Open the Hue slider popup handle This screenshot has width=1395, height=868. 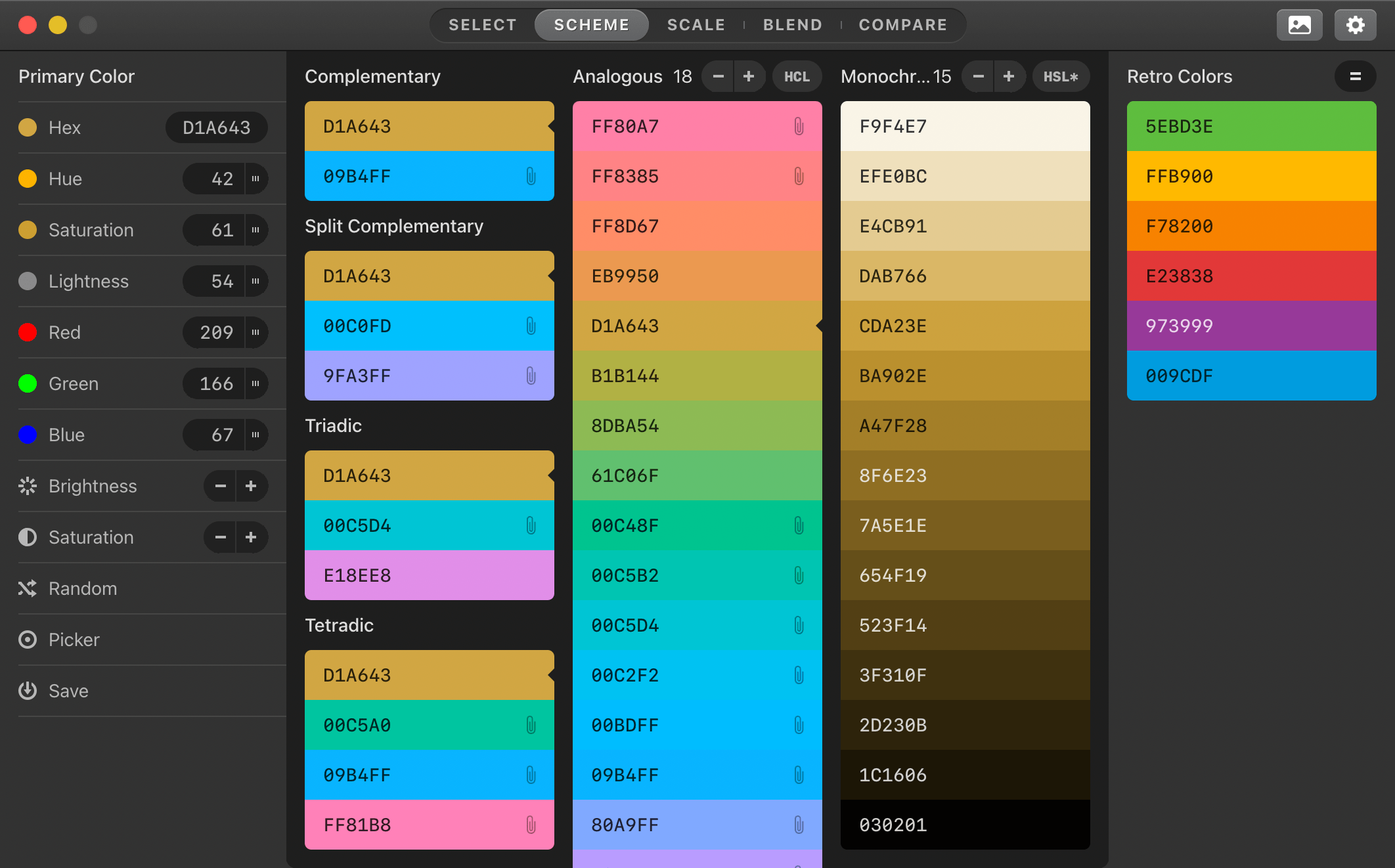click(255, 179)
